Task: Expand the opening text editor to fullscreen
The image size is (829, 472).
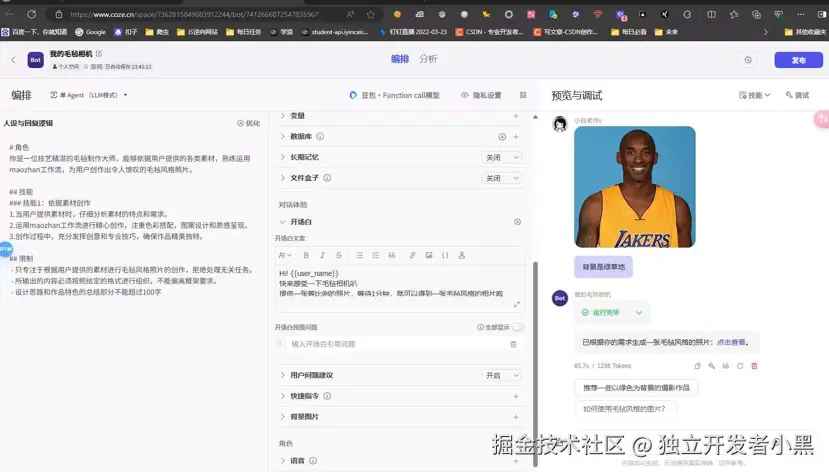Action: tap(516, 304)
